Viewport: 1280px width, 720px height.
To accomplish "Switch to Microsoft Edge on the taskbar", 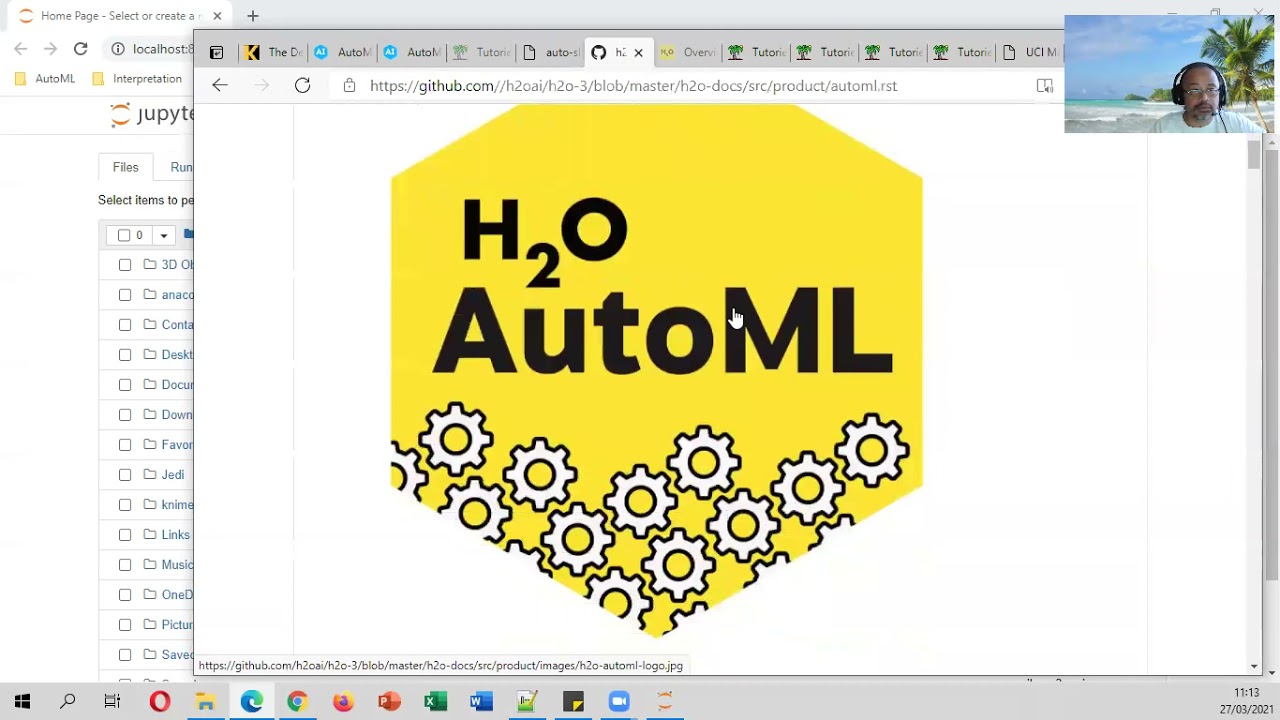I will click(251, 702).
